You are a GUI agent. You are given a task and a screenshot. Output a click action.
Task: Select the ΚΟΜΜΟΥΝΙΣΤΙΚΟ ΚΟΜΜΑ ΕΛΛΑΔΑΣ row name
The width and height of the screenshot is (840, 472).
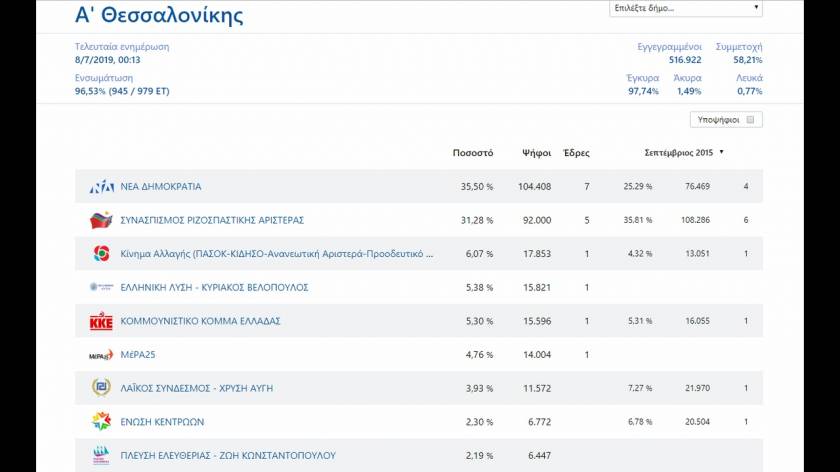(200, 321)
